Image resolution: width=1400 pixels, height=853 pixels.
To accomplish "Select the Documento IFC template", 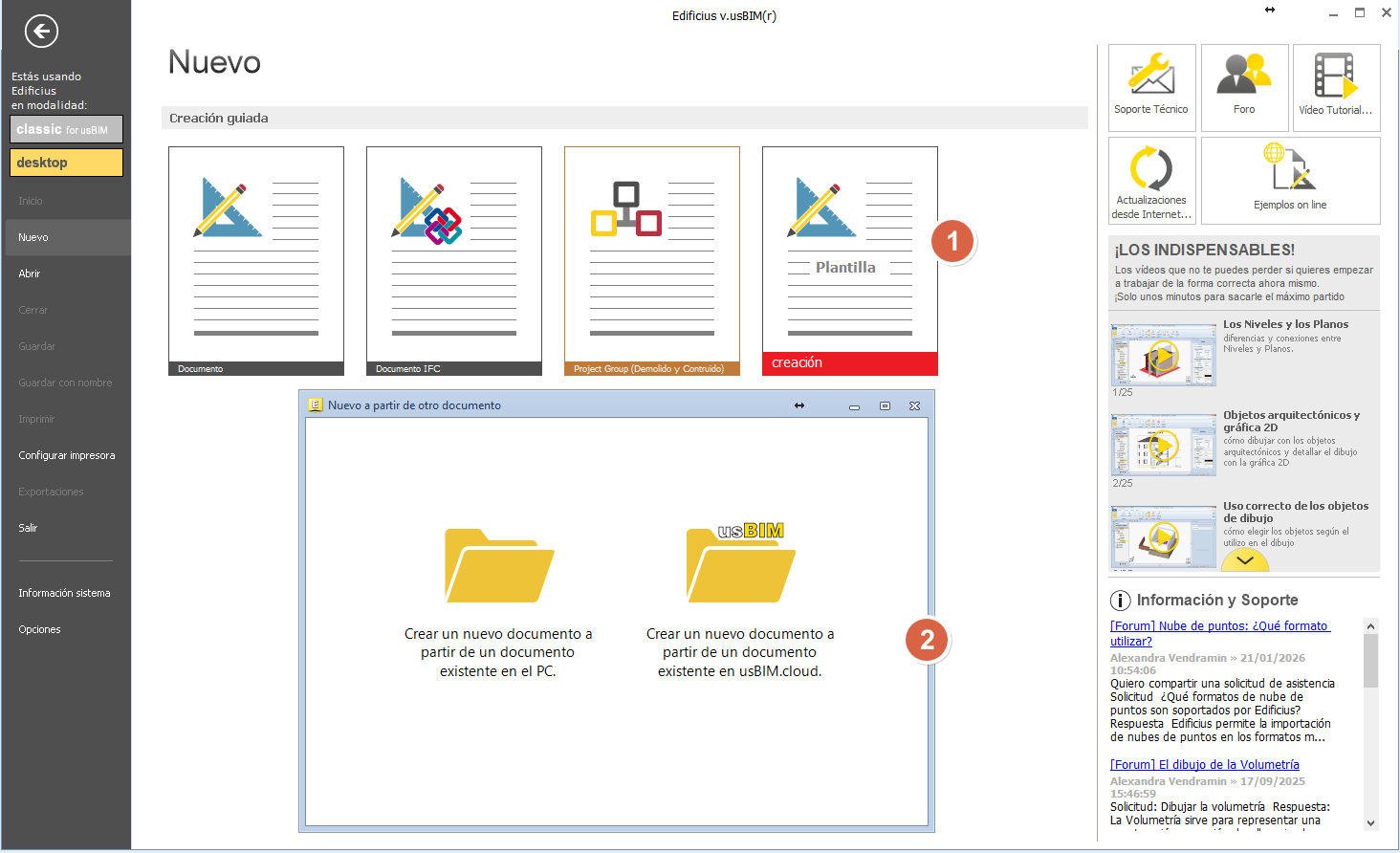I will (x=453, y=260).
